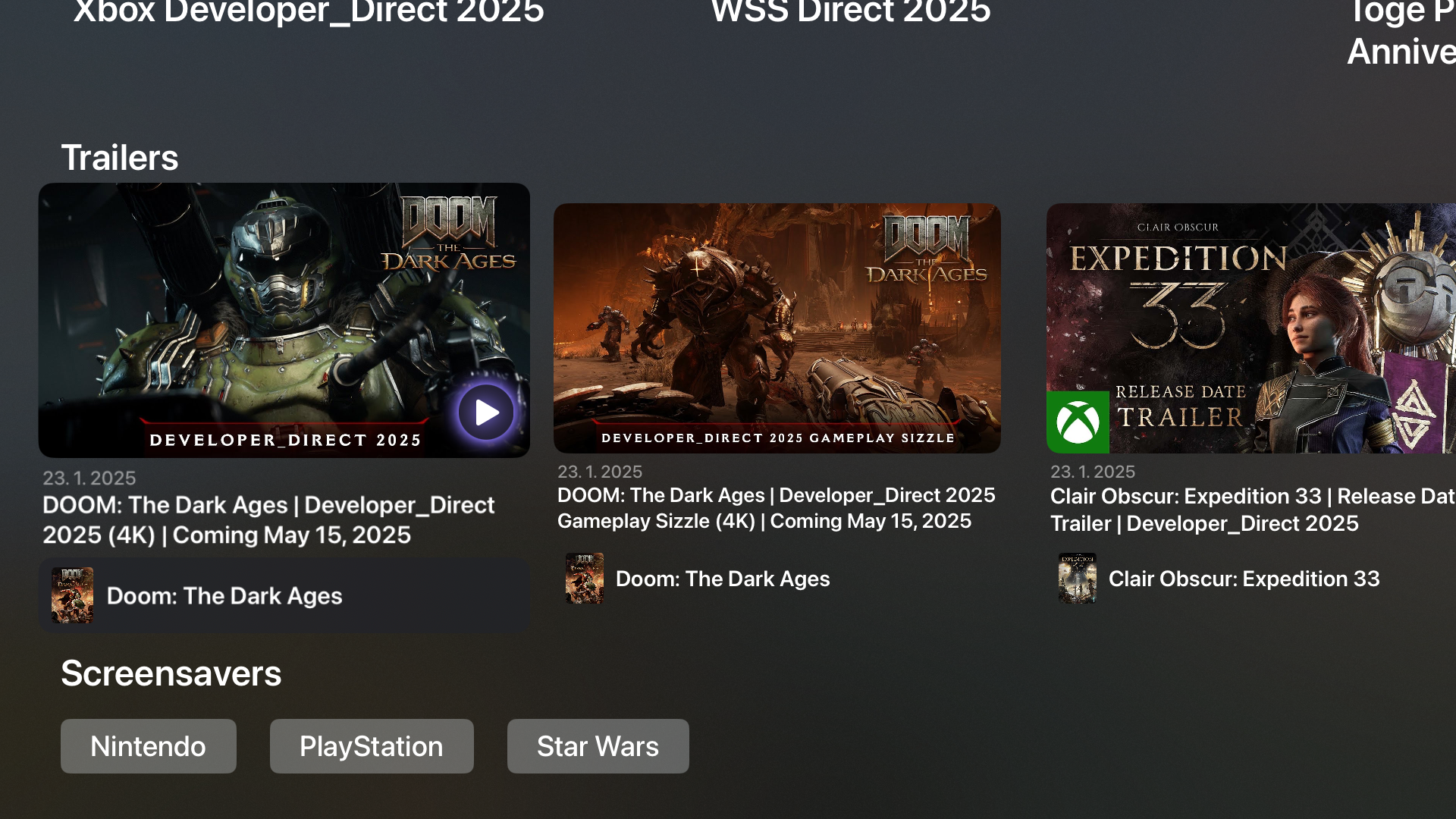Click the second Doom: The Dark Ages cover art
Image resolution: width=1456 pixels, height=819 pixels.
click(584, 579)
